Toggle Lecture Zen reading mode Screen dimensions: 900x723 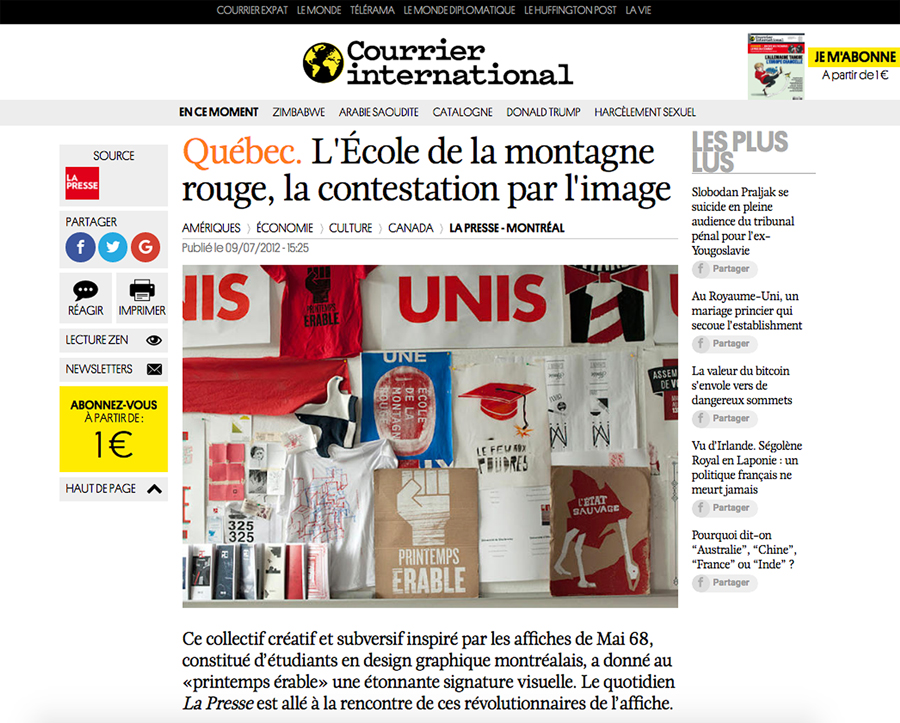(114, 340)
